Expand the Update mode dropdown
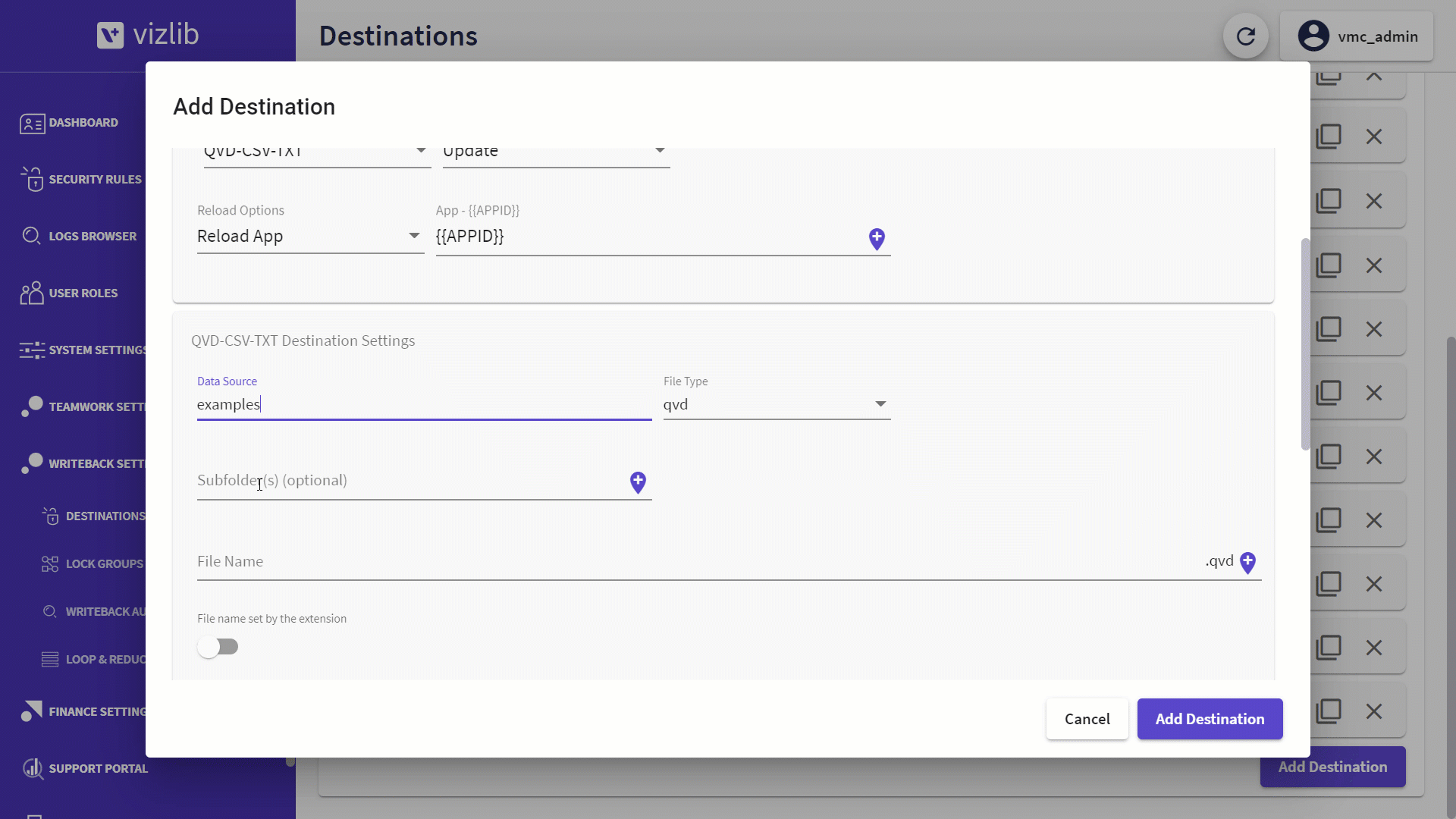The image size is (1456, 819). 556,153
